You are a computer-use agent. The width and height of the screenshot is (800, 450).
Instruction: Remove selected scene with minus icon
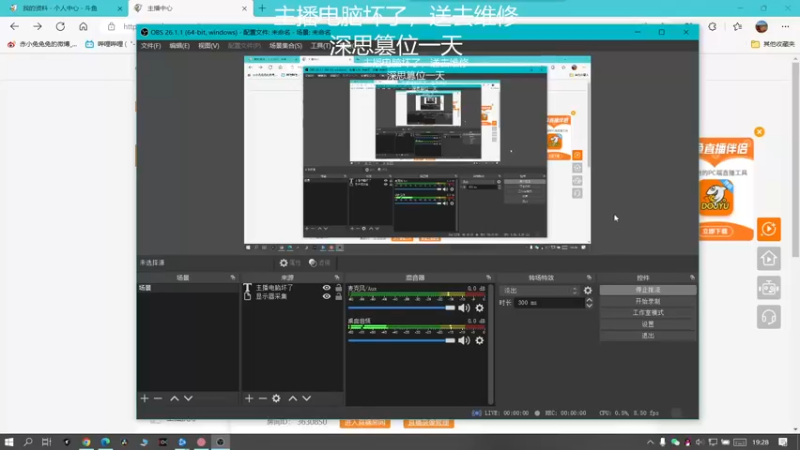158,398
